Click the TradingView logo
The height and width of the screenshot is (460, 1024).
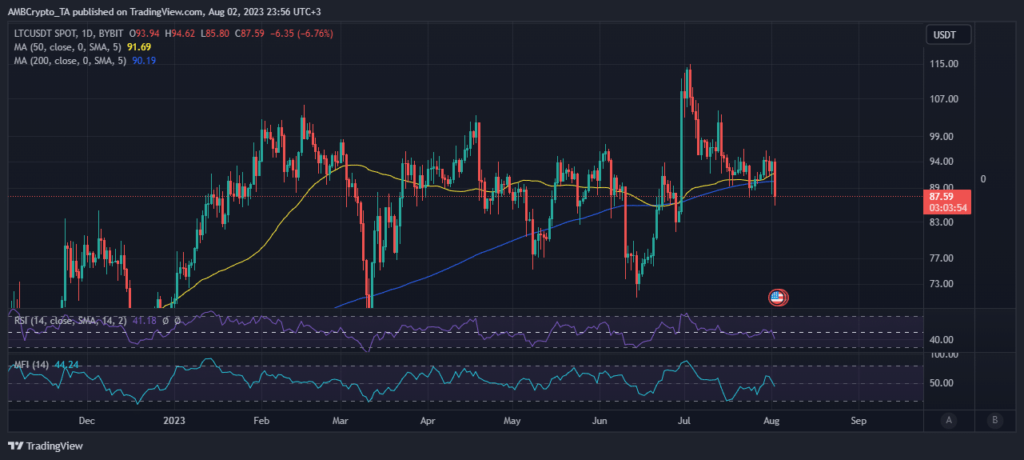click(46, 446)
